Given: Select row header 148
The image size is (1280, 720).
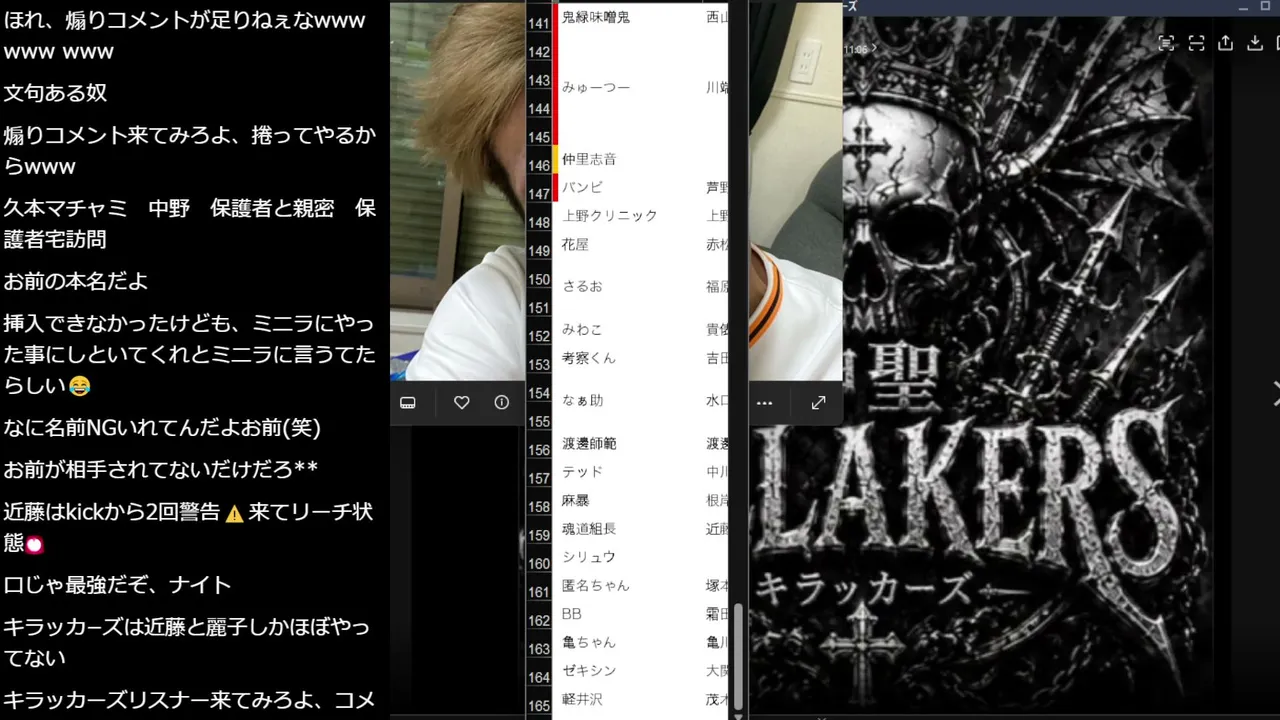Looking at the screenshot, I should [x=539, y=223].
